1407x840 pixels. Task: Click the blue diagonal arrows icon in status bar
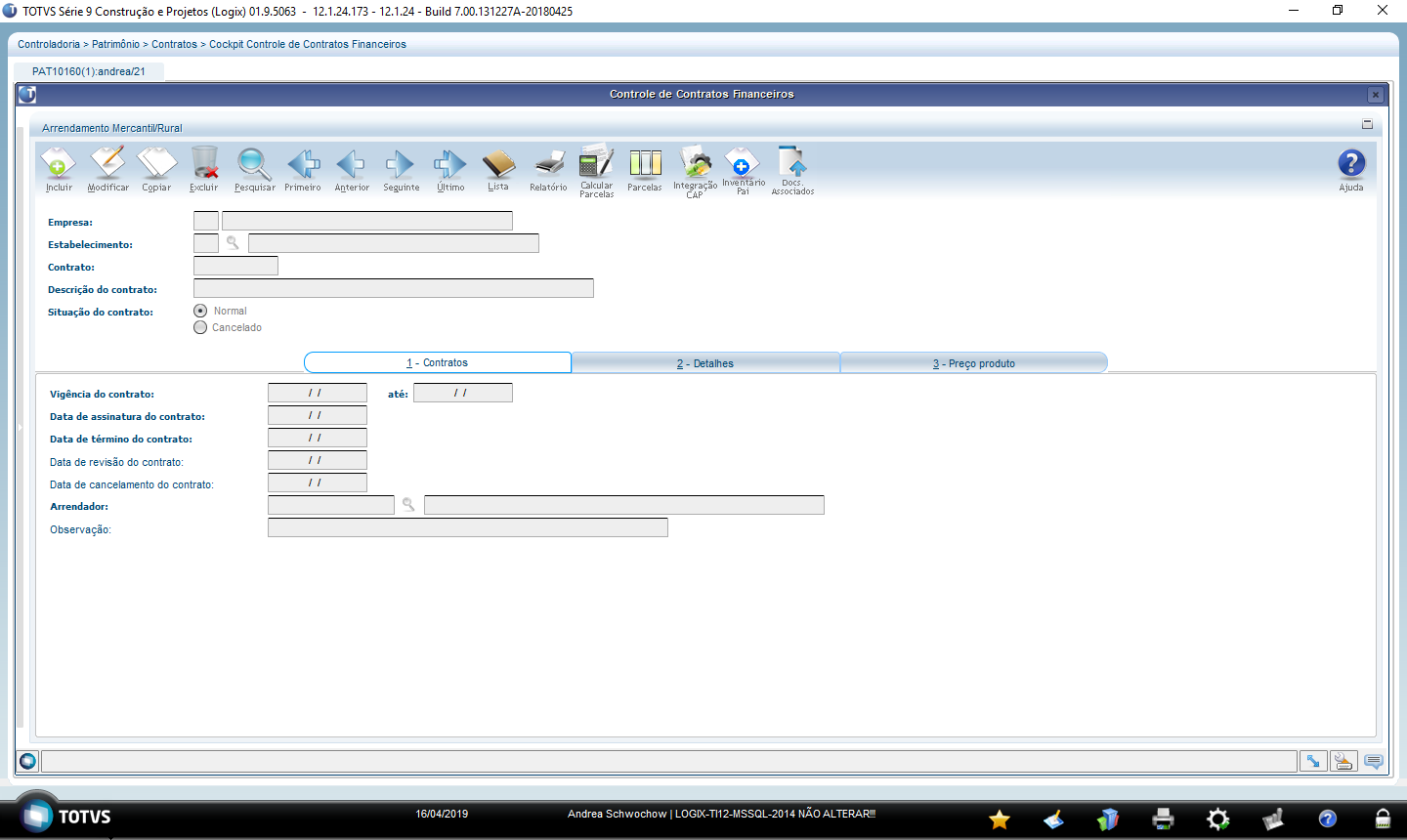[x=1313, y=761]
